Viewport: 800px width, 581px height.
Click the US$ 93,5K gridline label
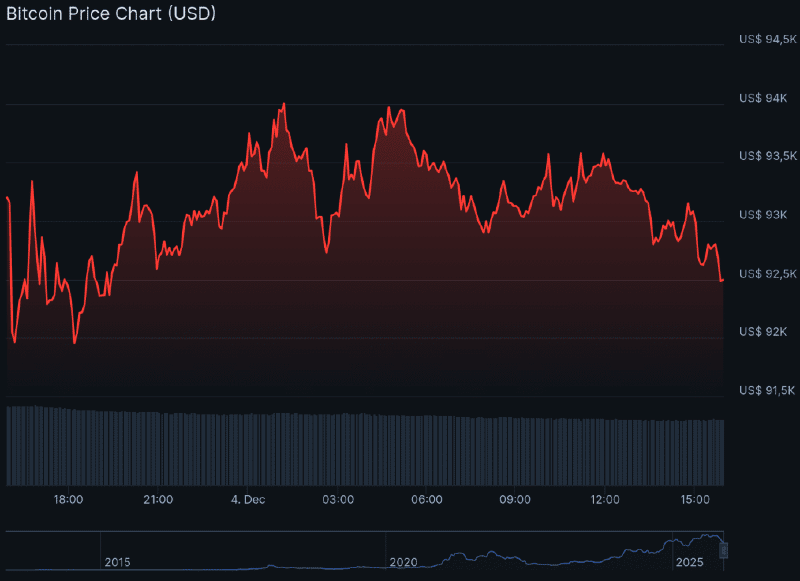(x=768, y=156)
